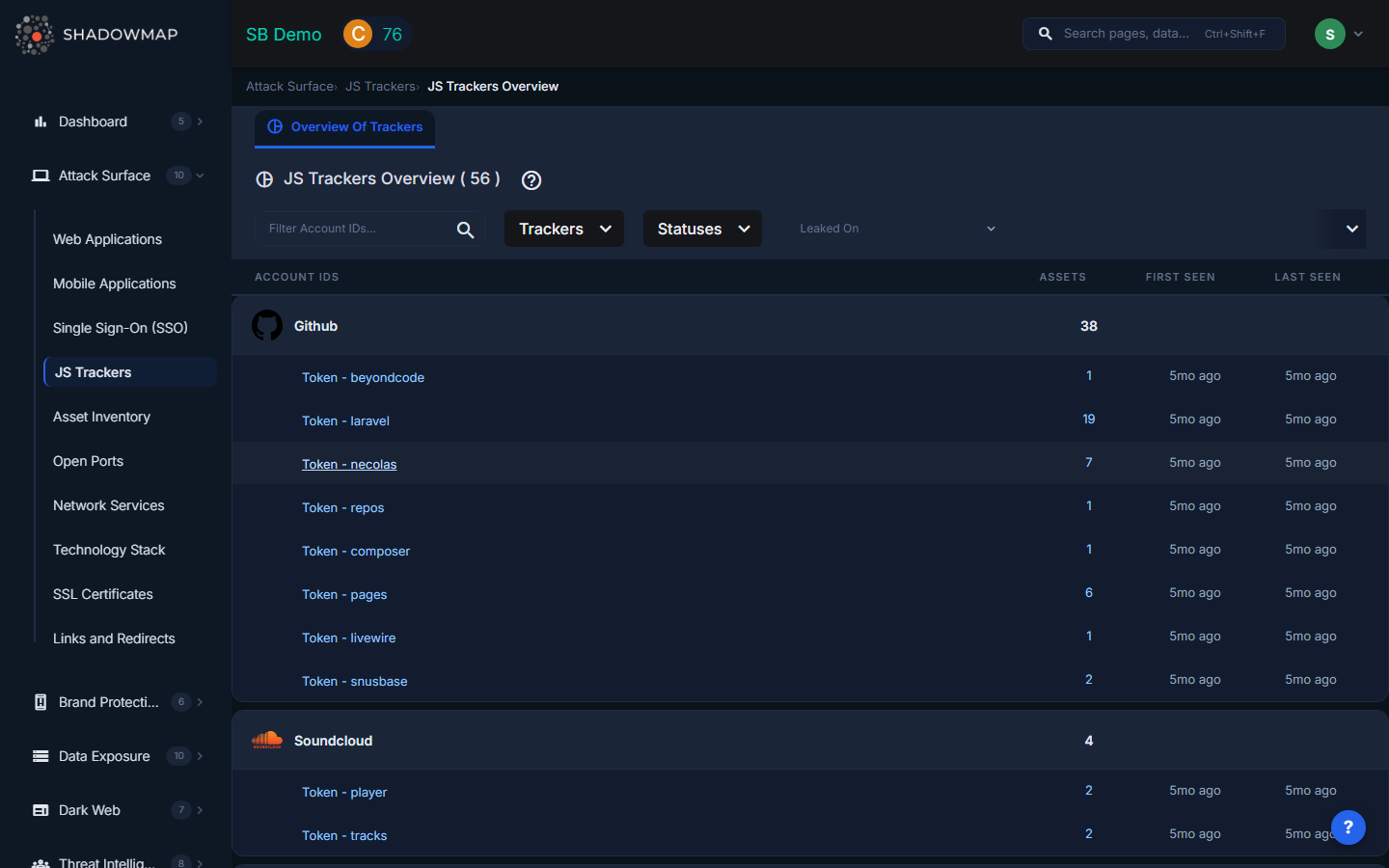Collapse the Attack Surface sidebar section
The height and width of the screenshot is (868, 1389).
click(x=200, y=176)
